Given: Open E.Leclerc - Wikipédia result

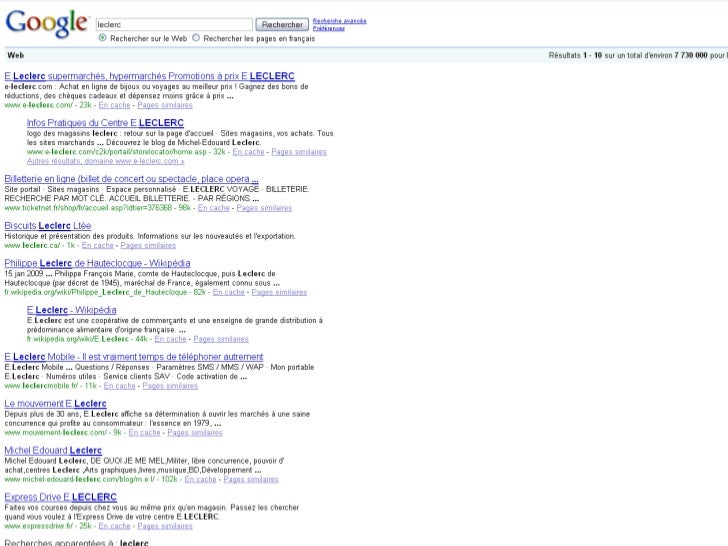Looking at the screenshot, I should 72,310.
